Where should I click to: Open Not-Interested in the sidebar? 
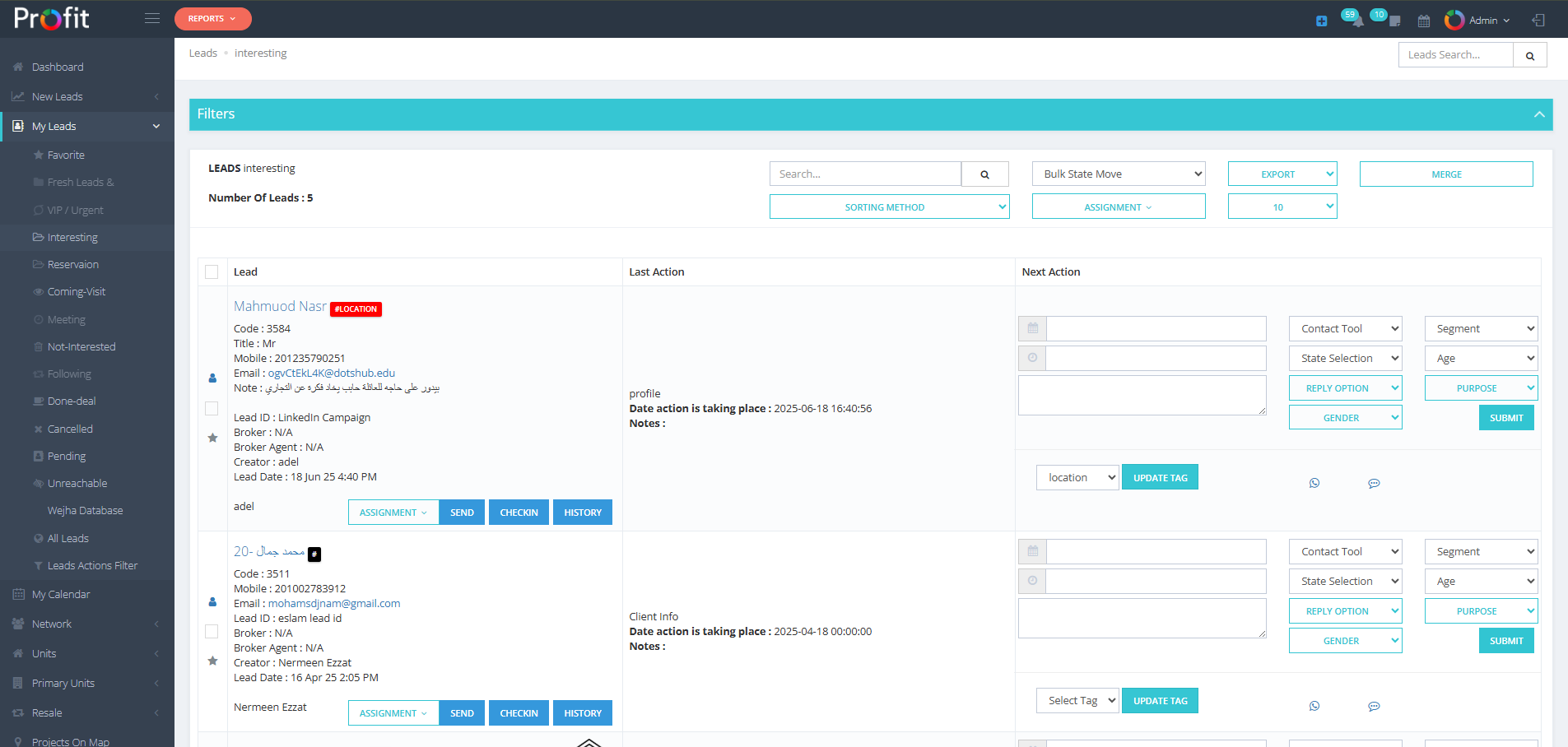[x=81, y=347]
